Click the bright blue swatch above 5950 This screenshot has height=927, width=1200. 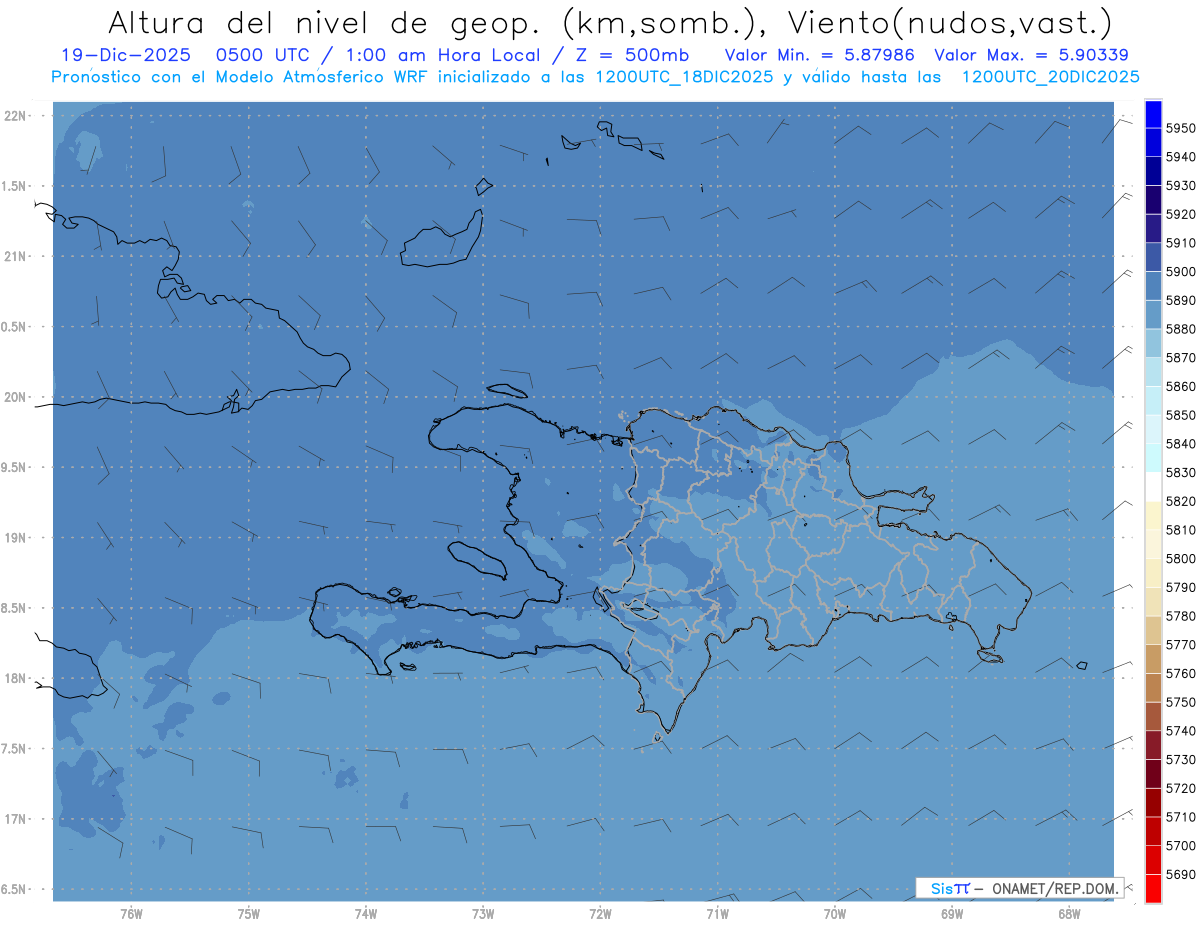click(1152, 114)
